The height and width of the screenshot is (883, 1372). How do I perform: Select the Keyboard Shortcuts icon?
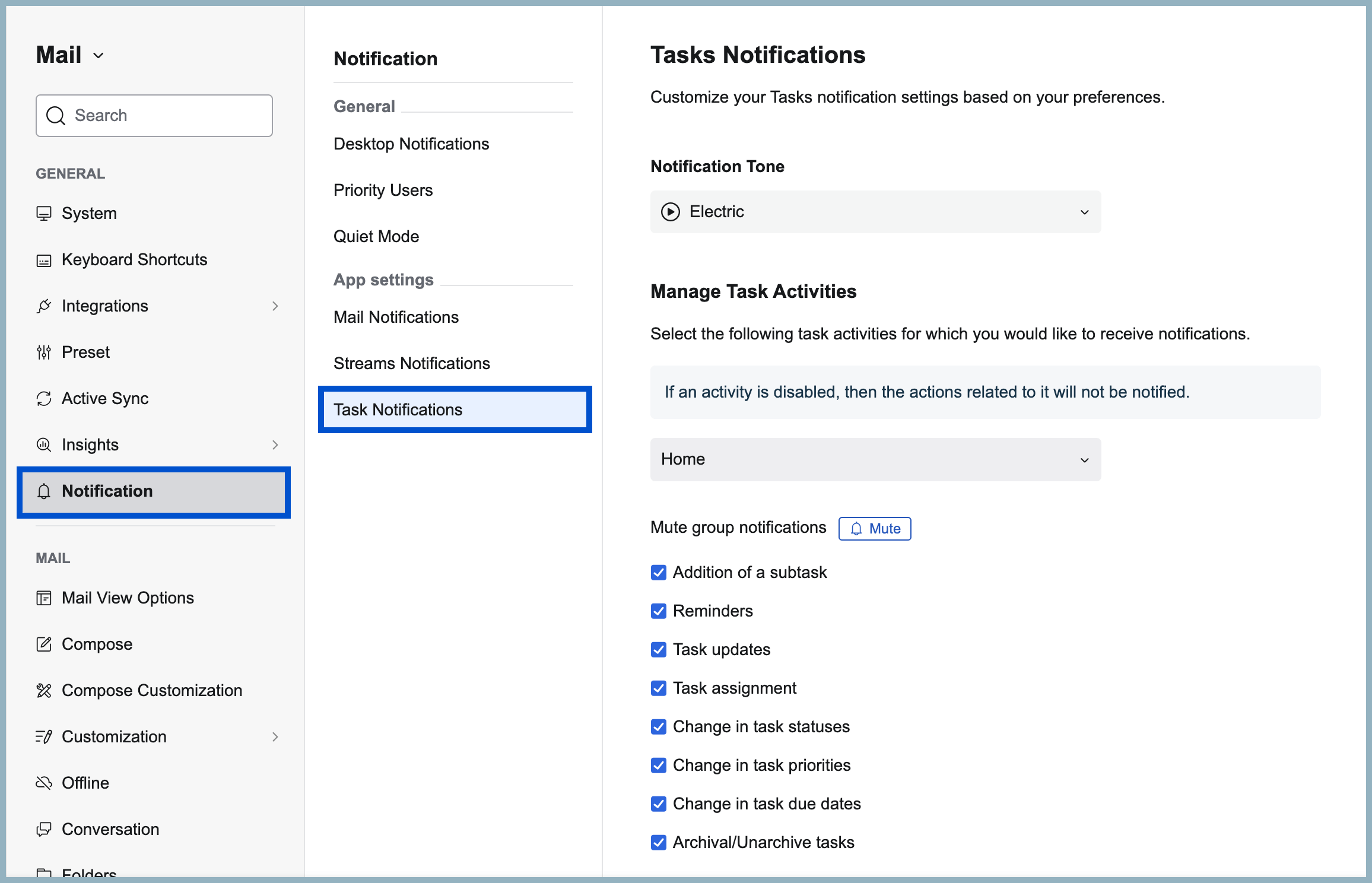pos(44,259)
